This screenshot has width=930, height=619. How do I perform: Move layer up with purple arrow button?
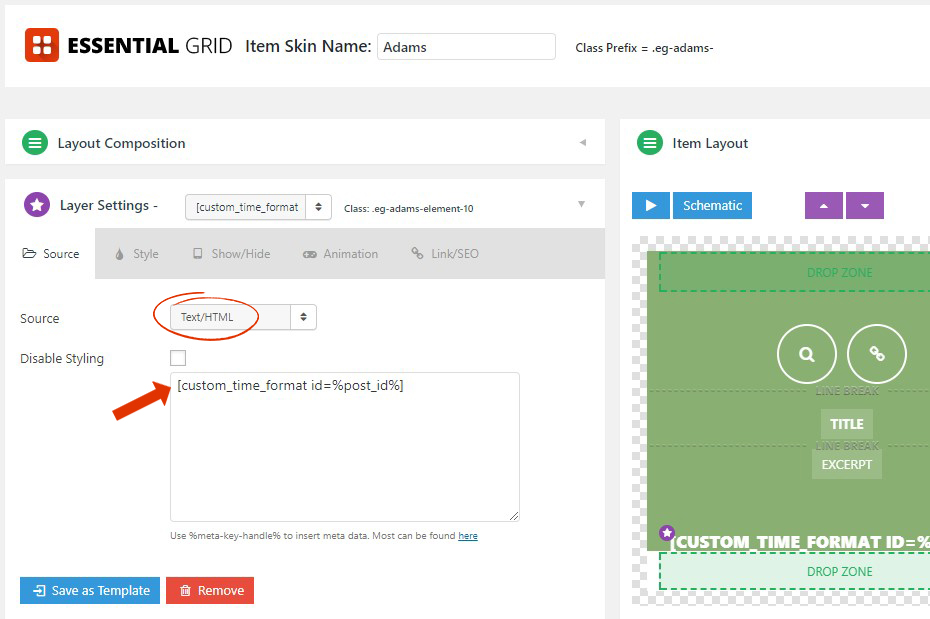(824, 206)
